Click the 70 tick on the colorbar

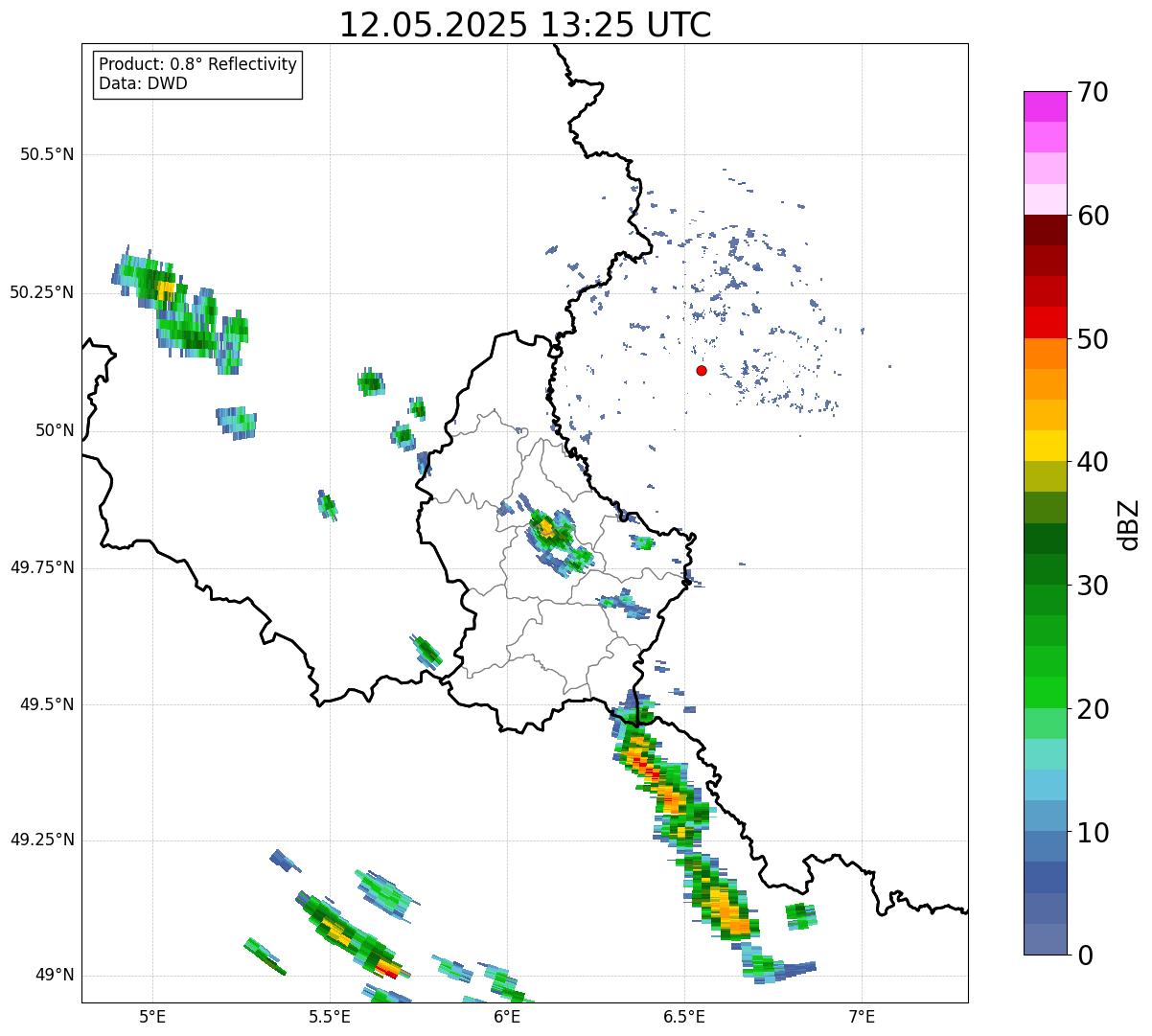click(x=1094, y=92)
